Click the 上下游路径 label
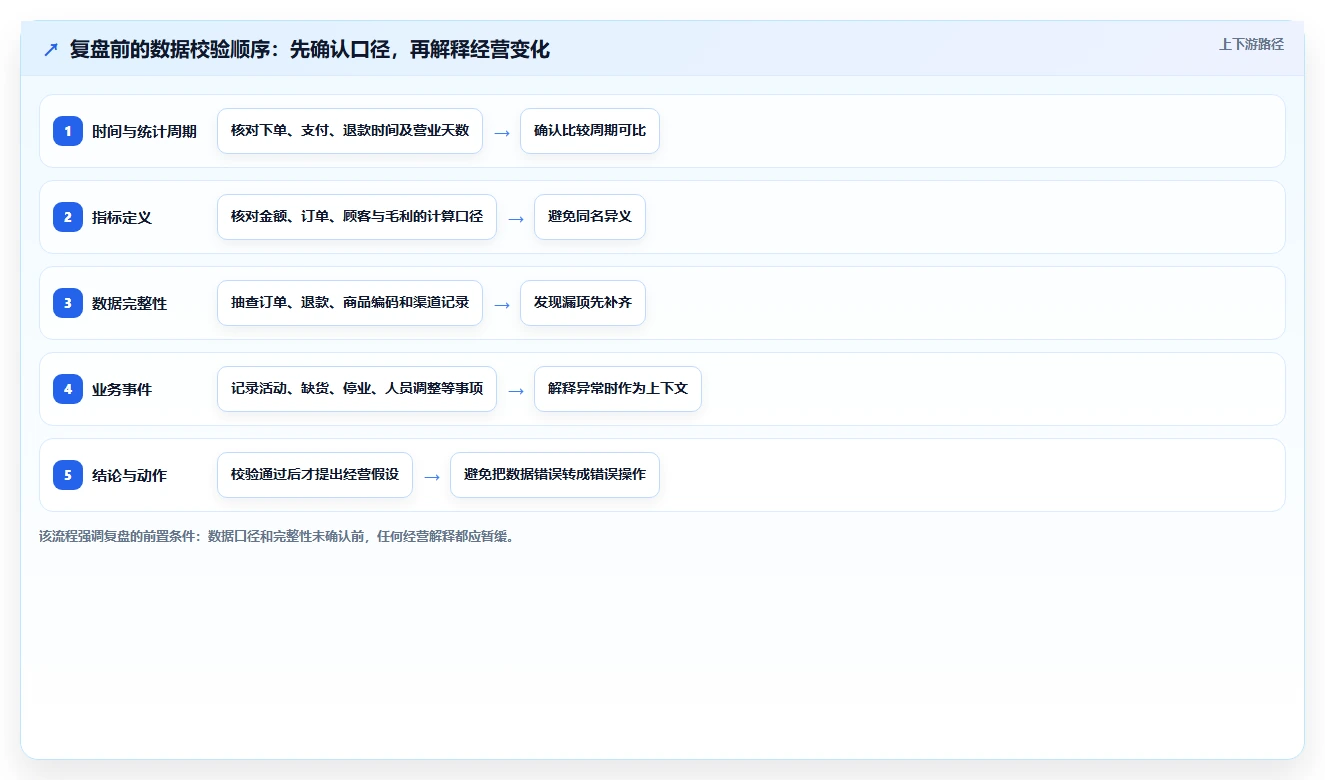The width and height of the screenshot is (1325, 780). pyautogui.click(x=1251, y=44)
